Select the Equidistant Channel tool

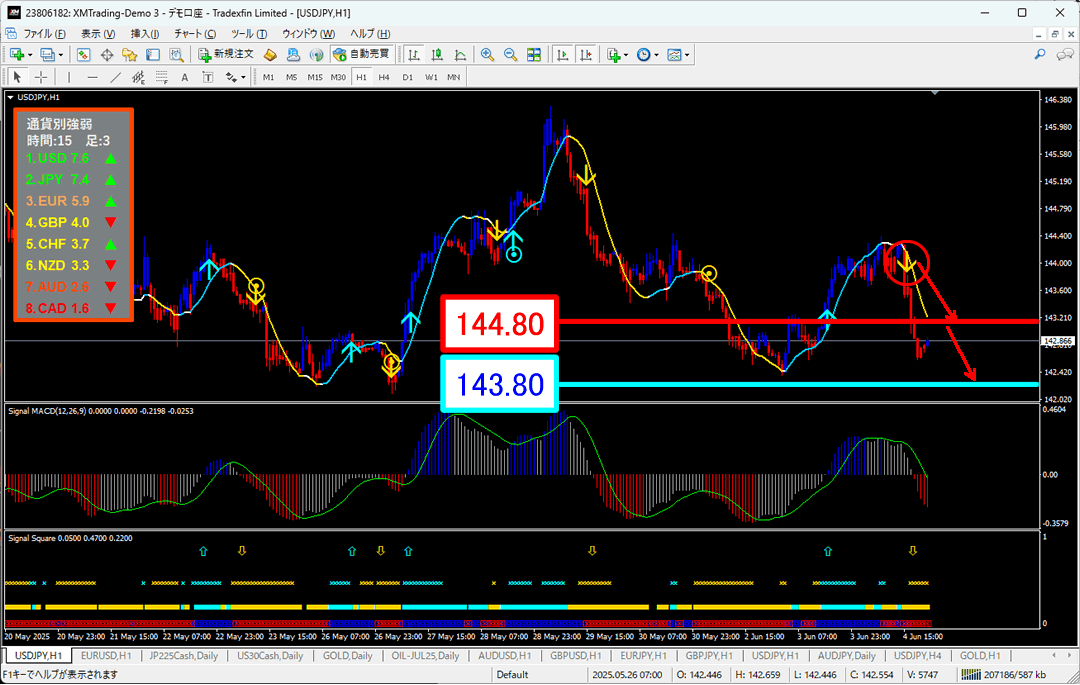pyautogui.click(x=138, y=77)
